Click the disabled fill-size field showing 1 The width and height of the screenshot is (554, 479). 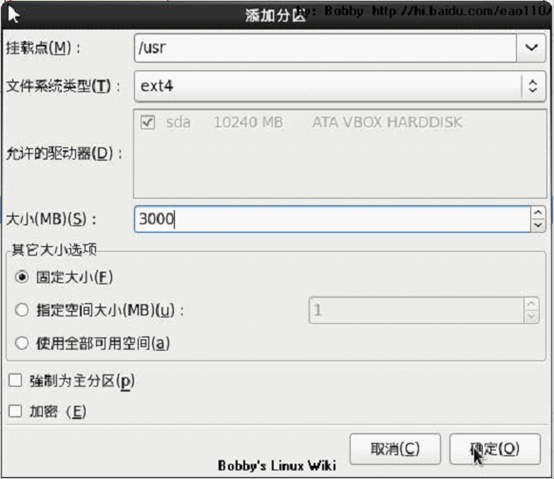(x=416, y=310)
